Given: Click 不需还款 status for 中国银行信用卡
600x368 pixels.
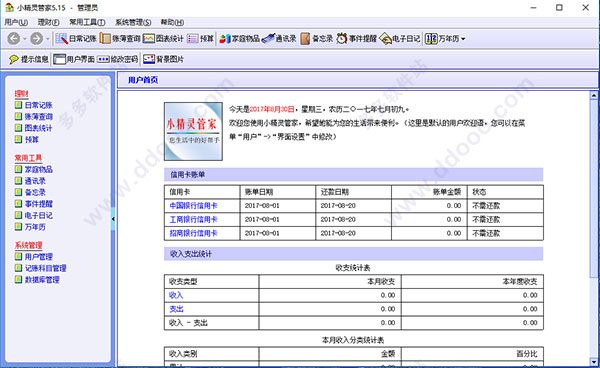Looking at the screenshot, I should click(486, 205).
